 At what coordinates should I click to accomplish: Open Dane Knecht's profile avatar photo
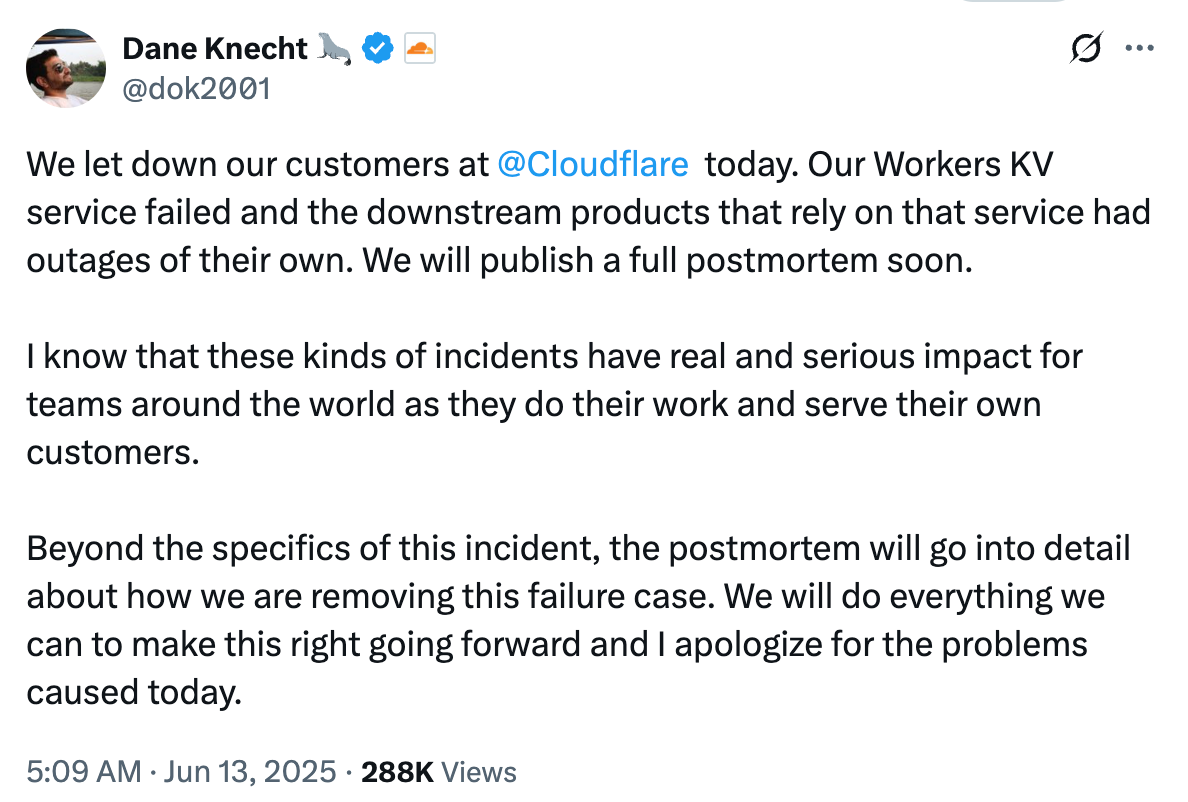click(x=66, y=68)
